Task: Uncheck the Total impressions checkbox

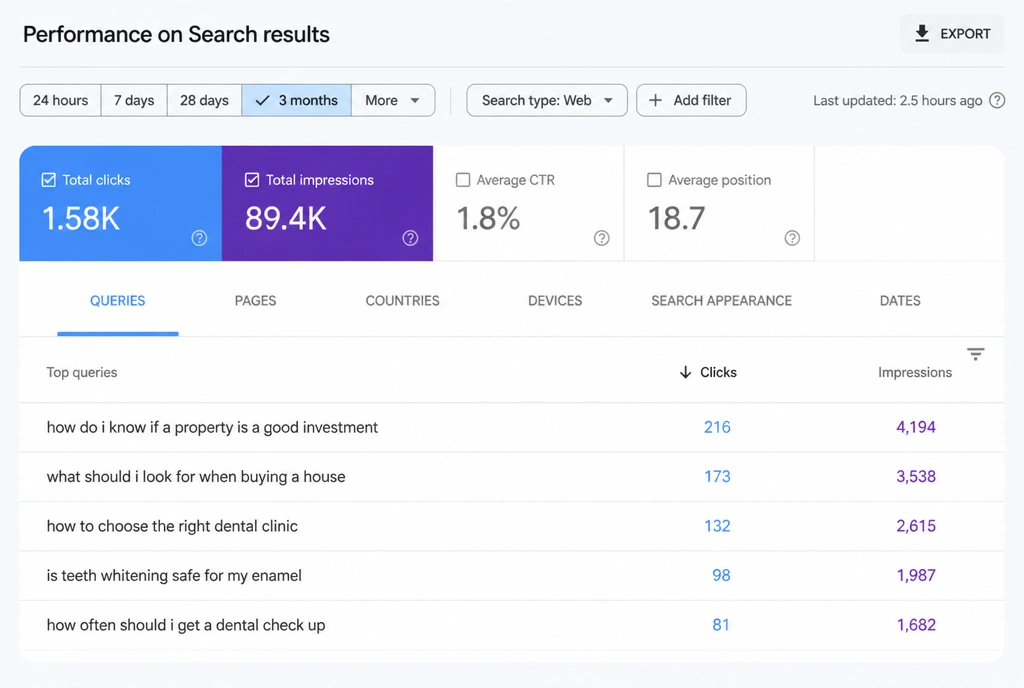Action: coord(252,180)
